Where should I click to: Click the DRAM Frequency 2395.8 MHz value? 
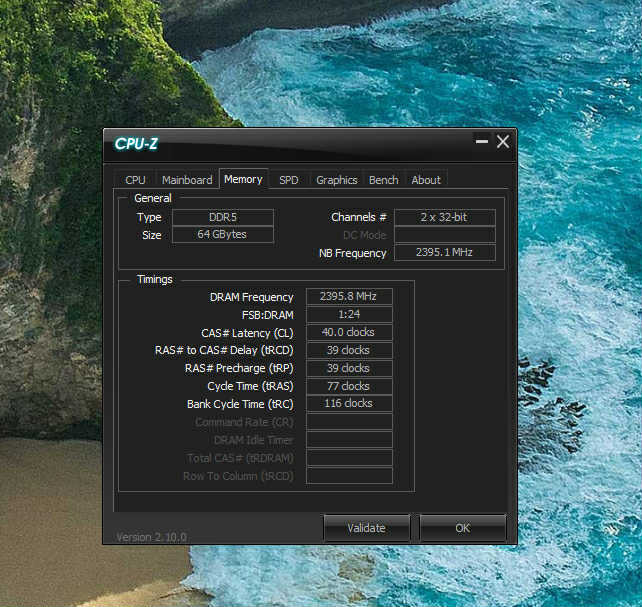tap(349, 296)
